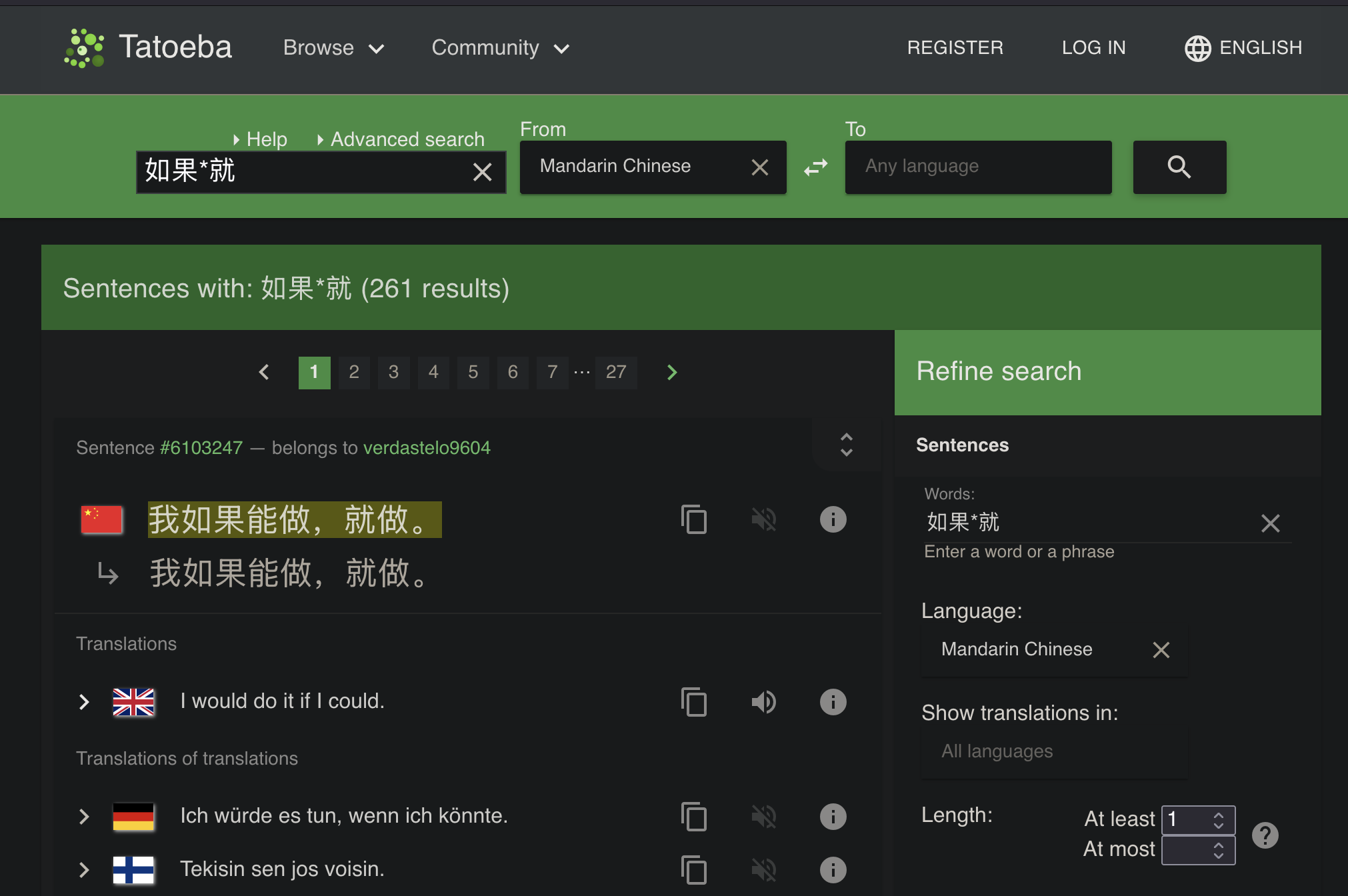Image resolution: width=1348 pixels, height=896 pixels.
Task: Remove the Mandarin Chinese refine language filter
Action: click(1161, 649)
